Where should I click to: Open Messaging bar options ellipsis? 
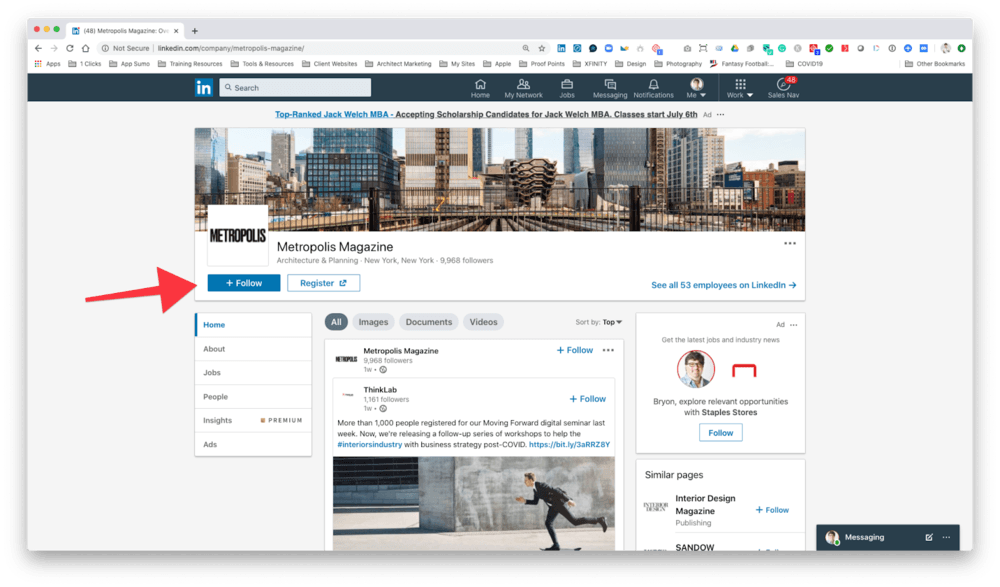pyautogui.click(x=946, y=537)
